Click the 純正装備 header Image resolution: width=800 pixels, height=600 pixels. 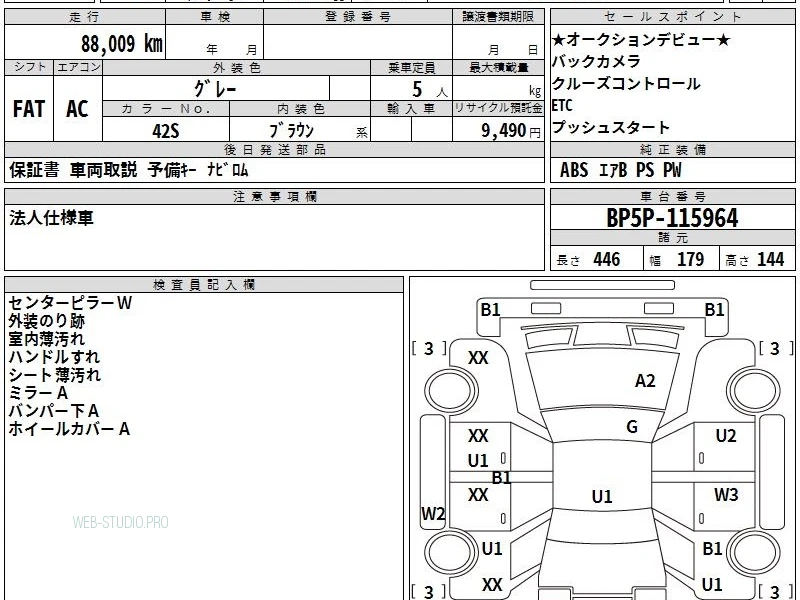pyautogui.click(x=672, y=149)
